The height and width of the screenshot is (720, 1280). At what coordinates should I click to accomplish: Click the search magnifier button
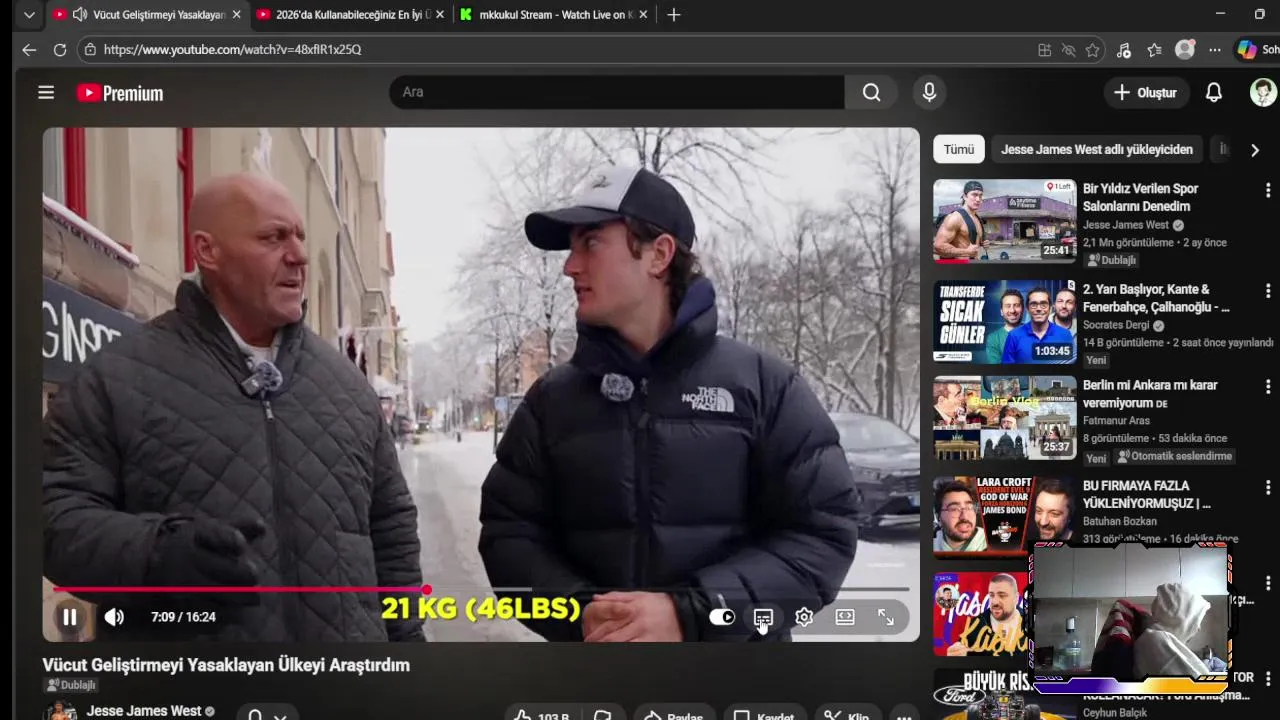point(872,92)
